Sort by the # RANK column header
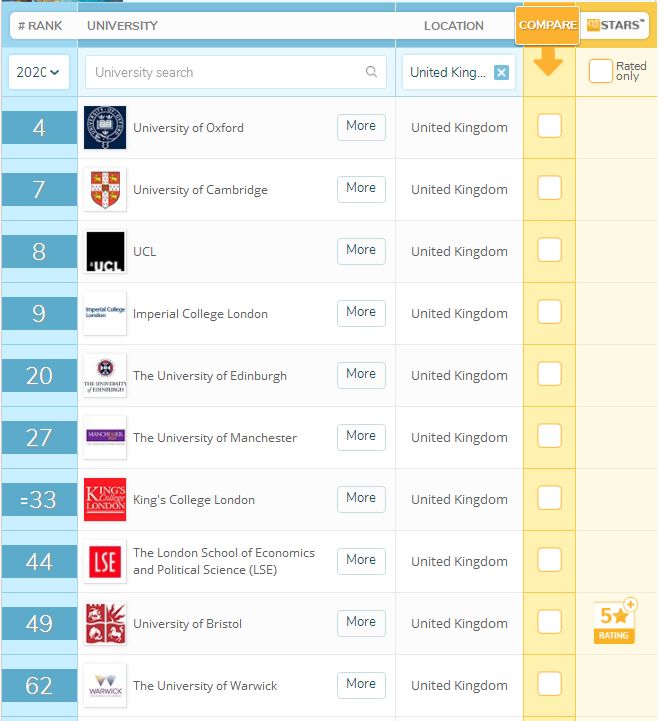The image size is (664, 721). point(40,26)
